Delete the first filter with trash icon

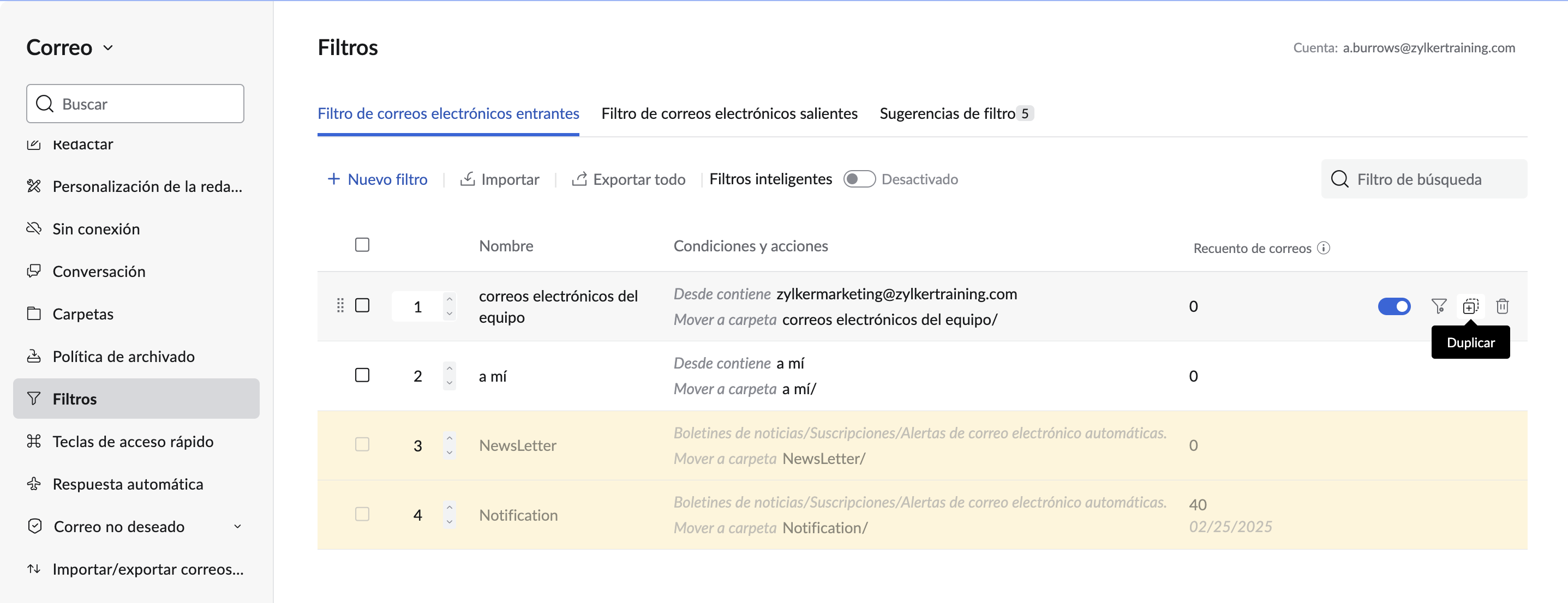(1503, 306)
